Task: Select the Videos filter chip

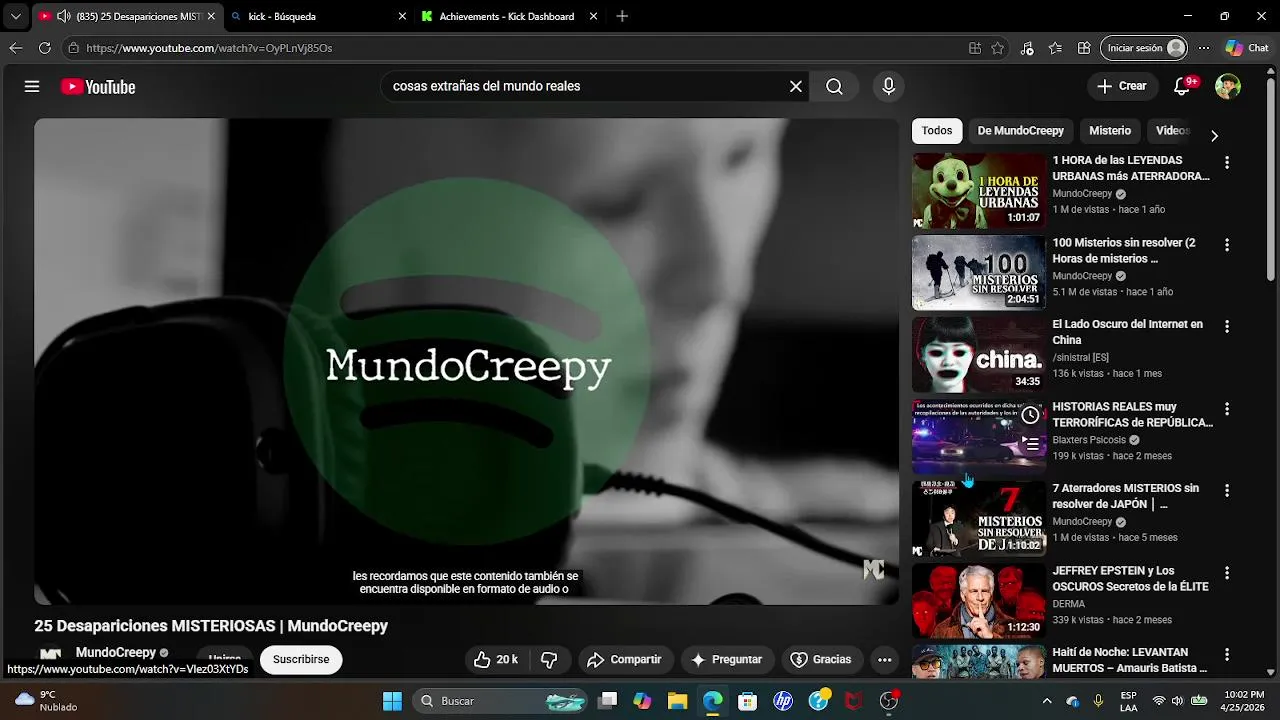Action: 1172,131
